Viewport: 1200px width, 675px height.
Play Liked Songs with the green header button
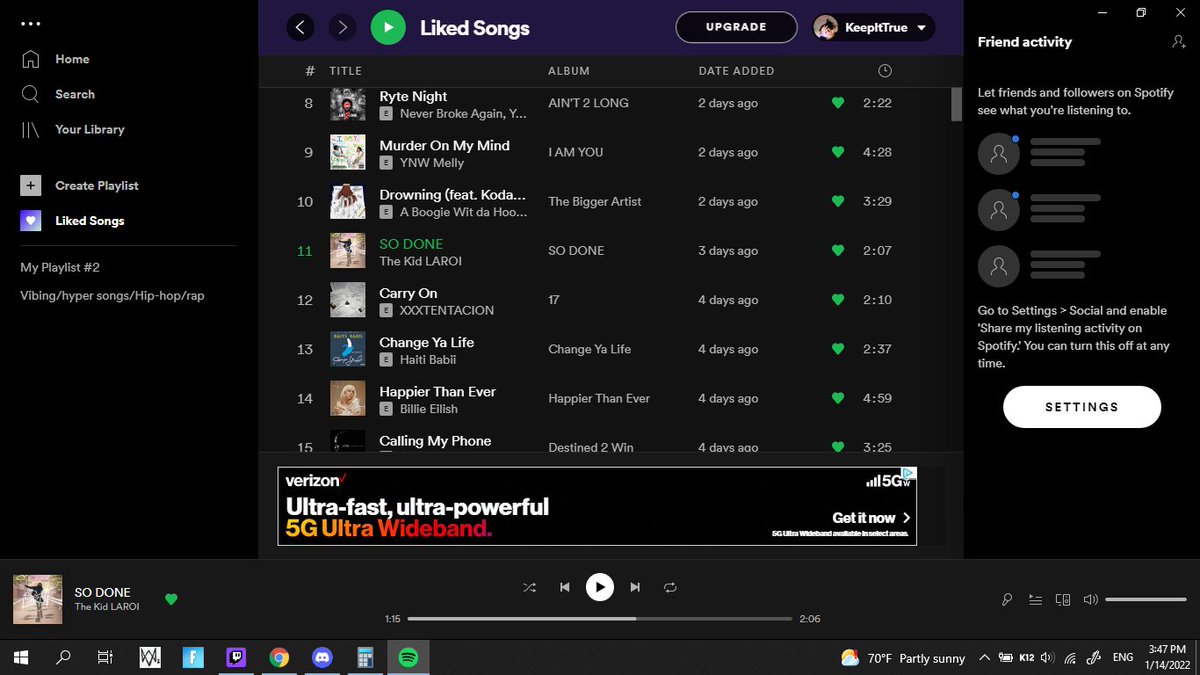point(388,27)
